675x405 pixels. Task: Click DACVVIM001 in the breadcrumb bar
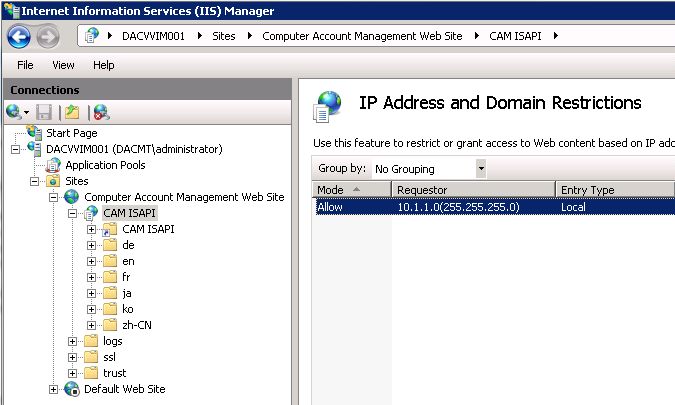153,36
